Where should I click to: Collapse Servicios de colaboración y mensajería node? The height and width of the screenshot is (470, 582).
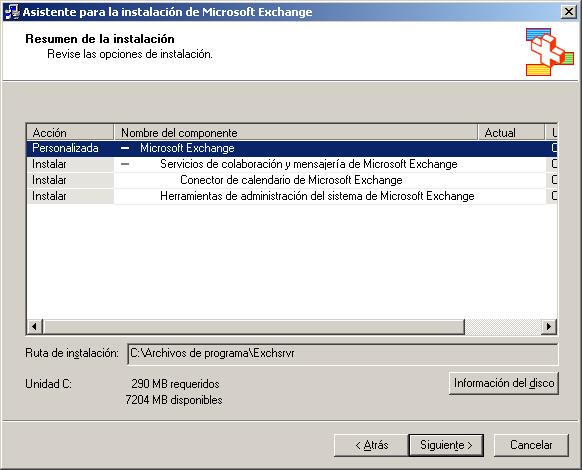coord(125,164)
